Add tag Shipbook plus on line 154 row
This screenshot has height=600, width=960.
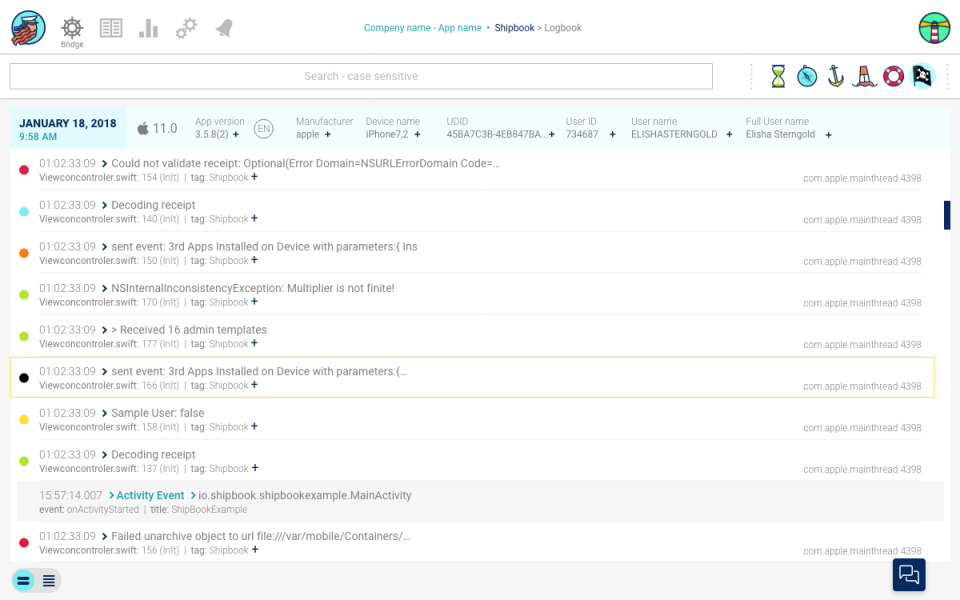pyautogui.click(x=255, y=177)
